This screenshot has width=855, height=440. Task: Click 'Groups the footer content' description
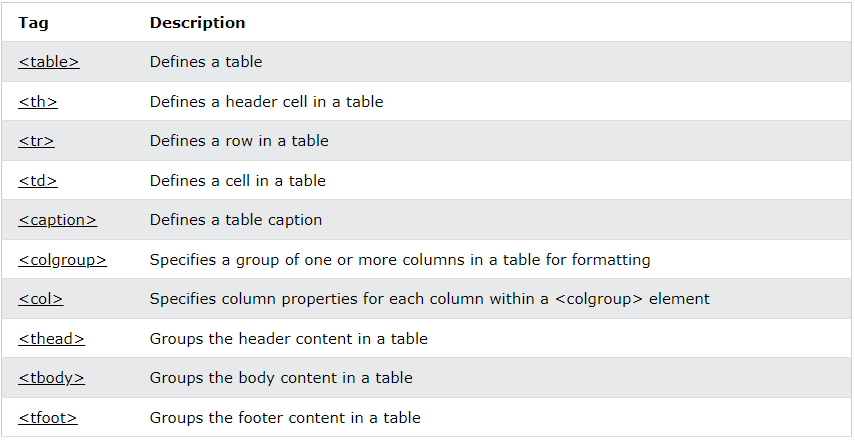pyautogui.click(x=285, y=418)
